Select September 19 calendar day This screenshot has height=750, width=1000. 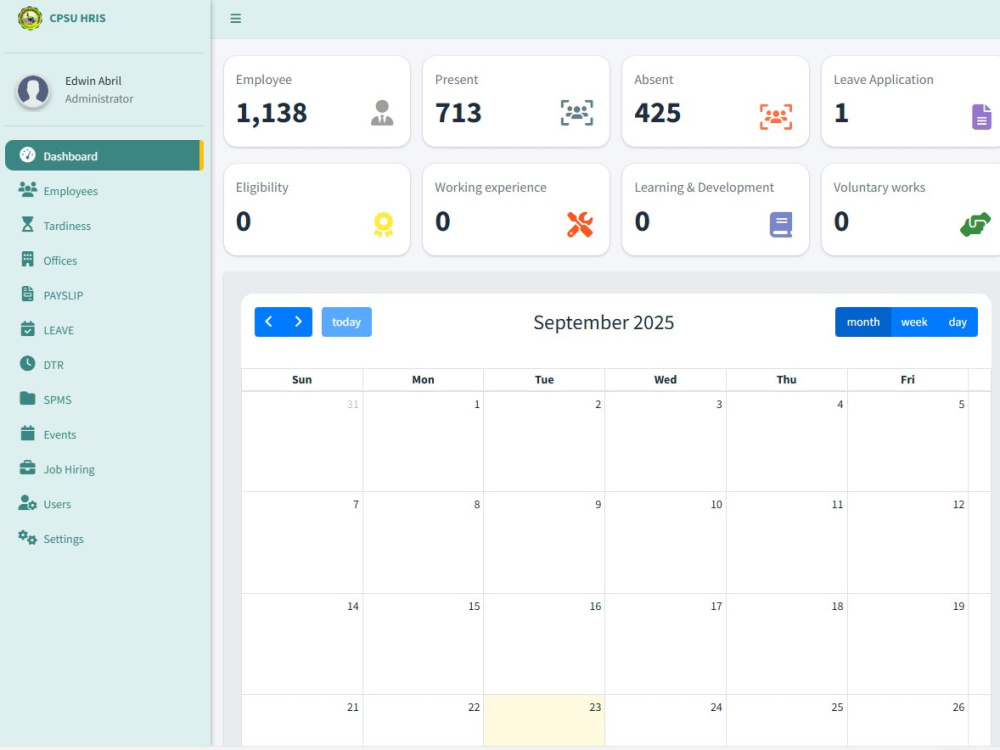pyautogui.click(x=908, y=644)
